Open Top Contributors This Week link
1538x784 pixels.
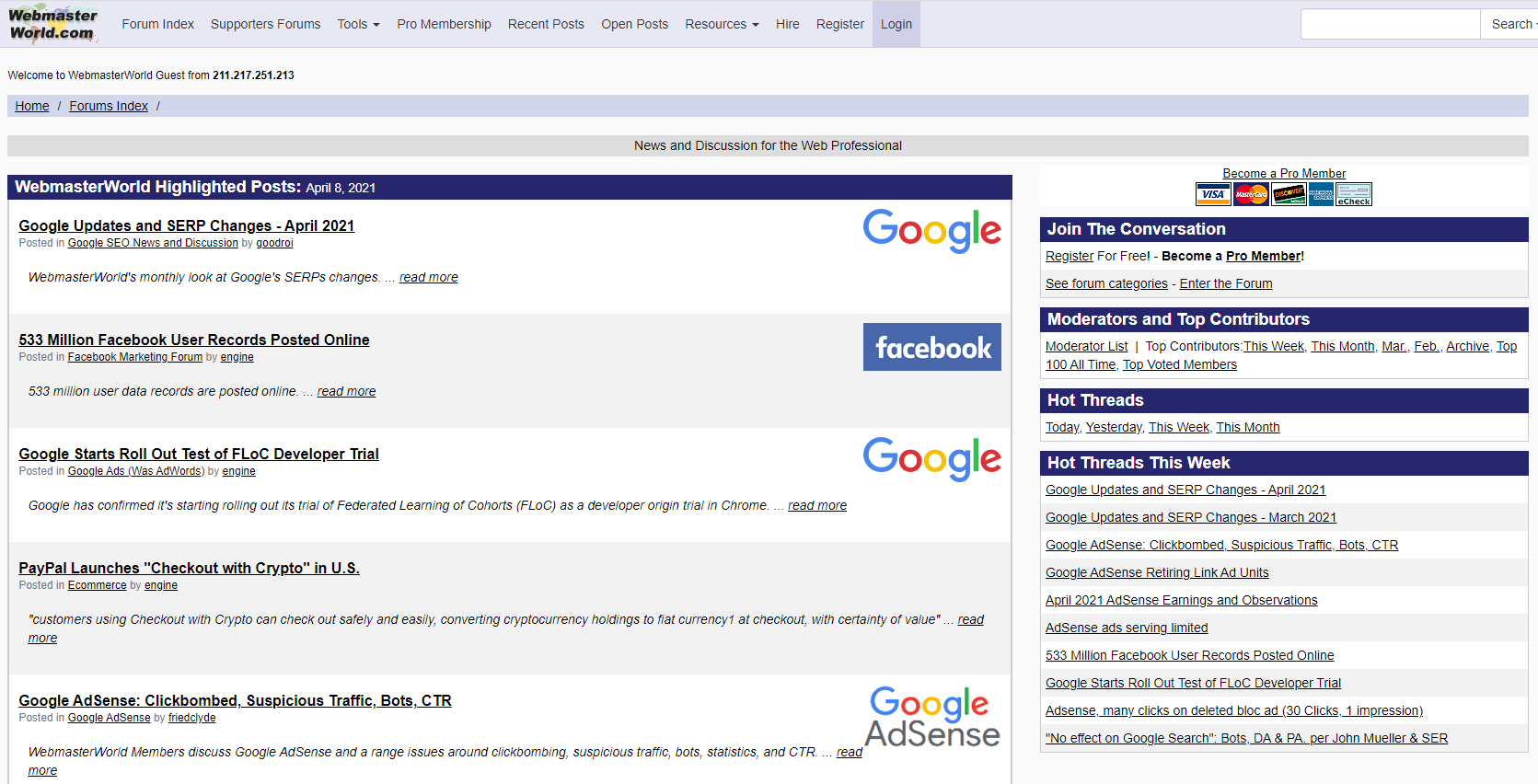(1274, 346)
